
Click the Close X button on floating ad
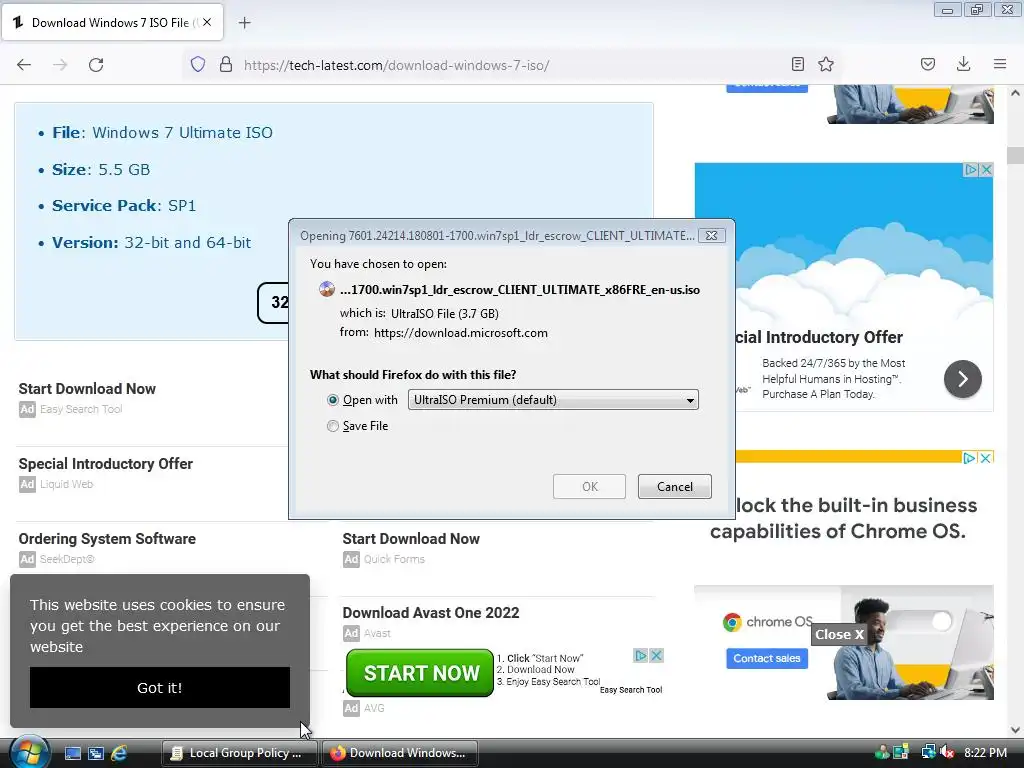pos(839,634)
